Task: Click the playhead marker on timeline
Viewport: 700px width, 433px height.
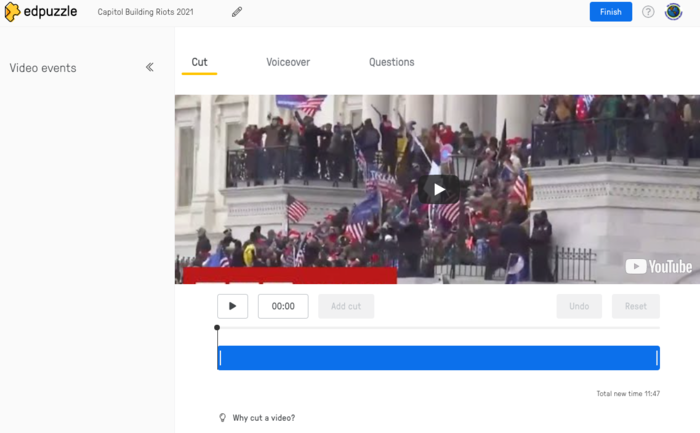Action: [x=217, y=328]
